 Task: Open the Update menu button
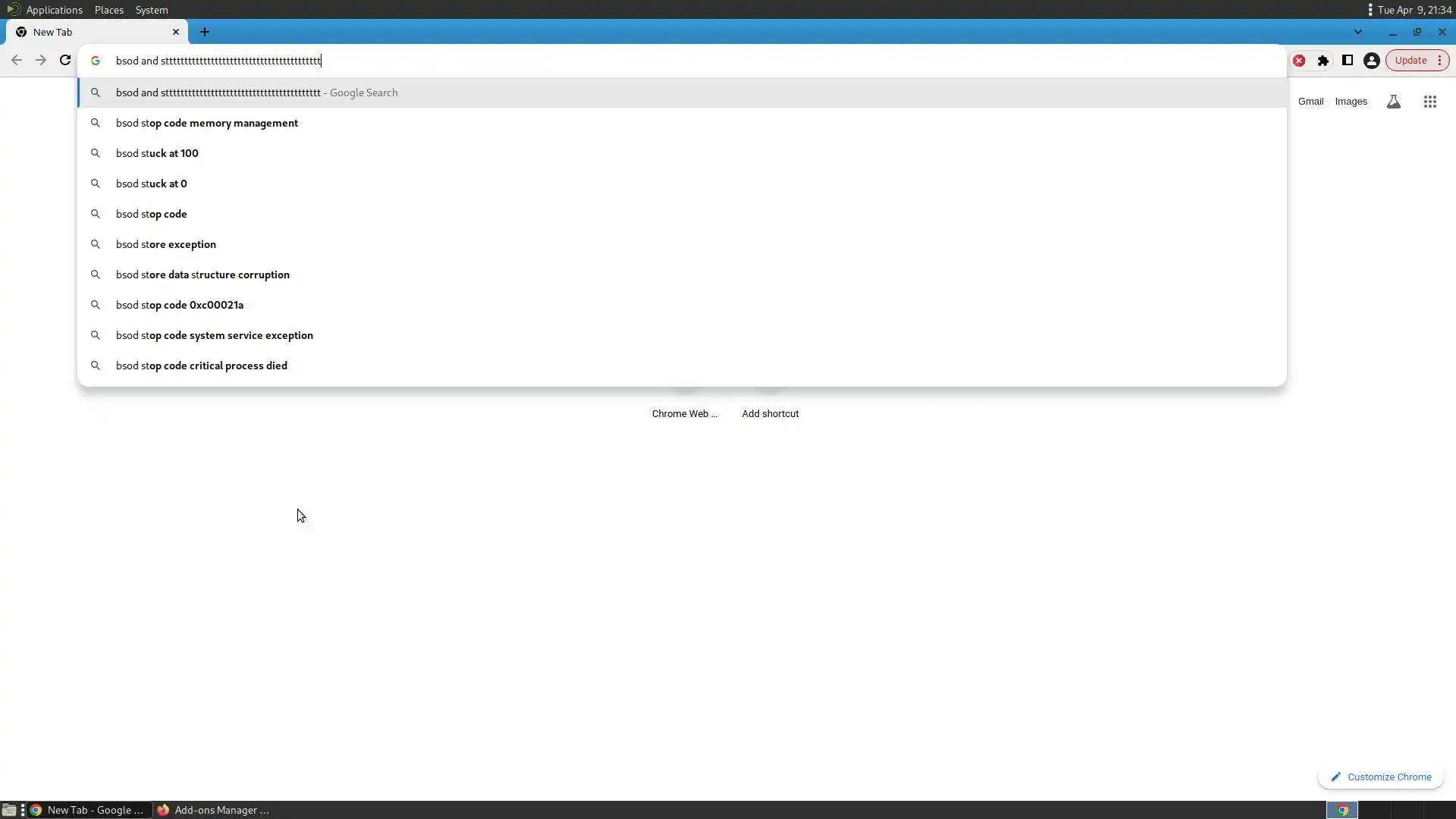[x=1417, y=61]
